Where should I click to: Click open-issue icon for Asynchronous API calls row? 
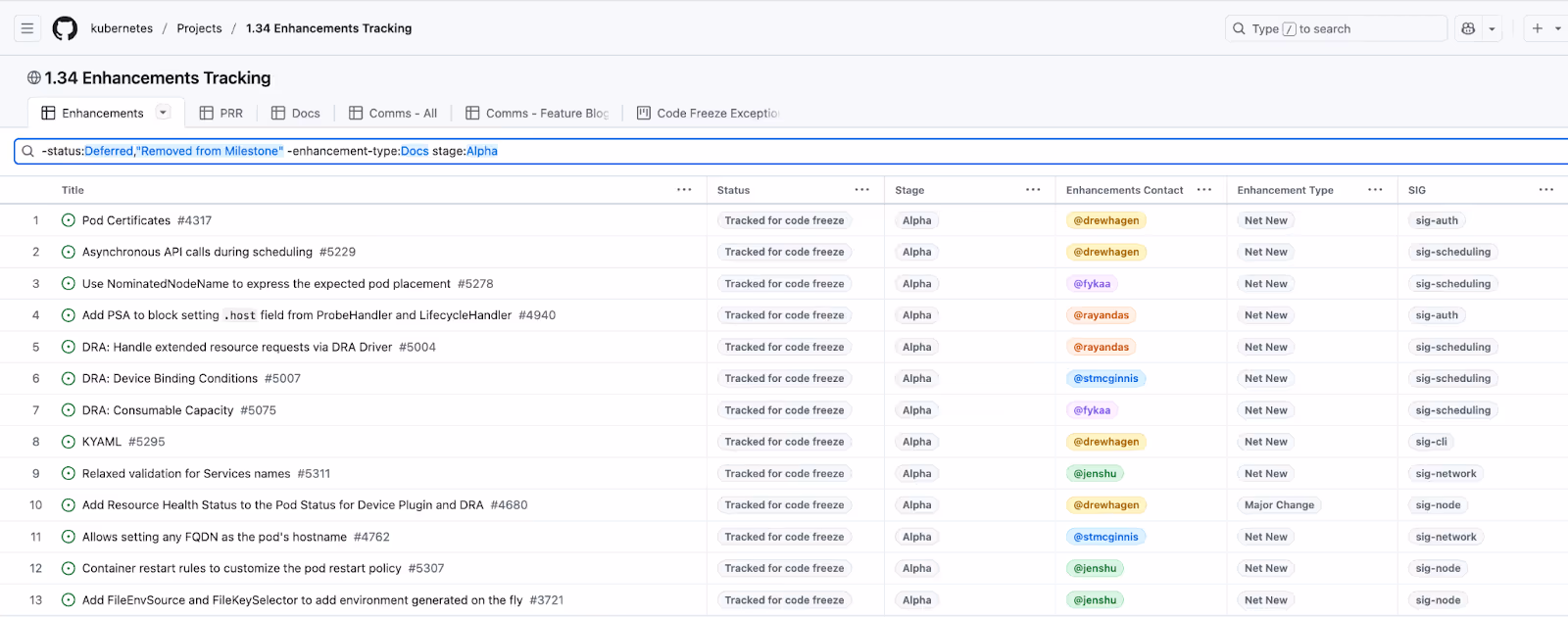tap(69, 252)
